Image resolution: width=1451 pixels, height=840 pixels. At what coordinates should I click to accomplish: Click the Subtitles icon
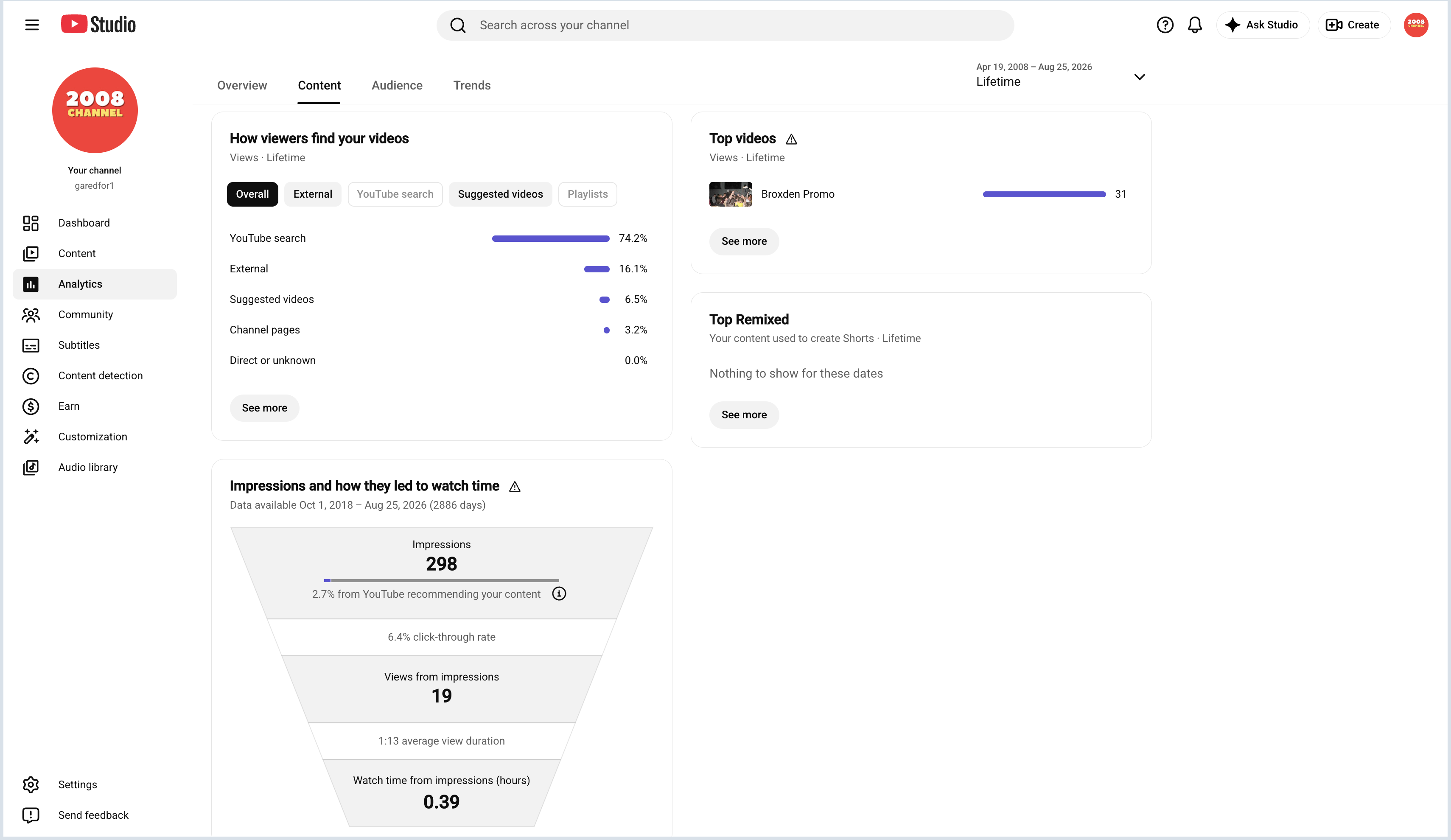[31, 345]
